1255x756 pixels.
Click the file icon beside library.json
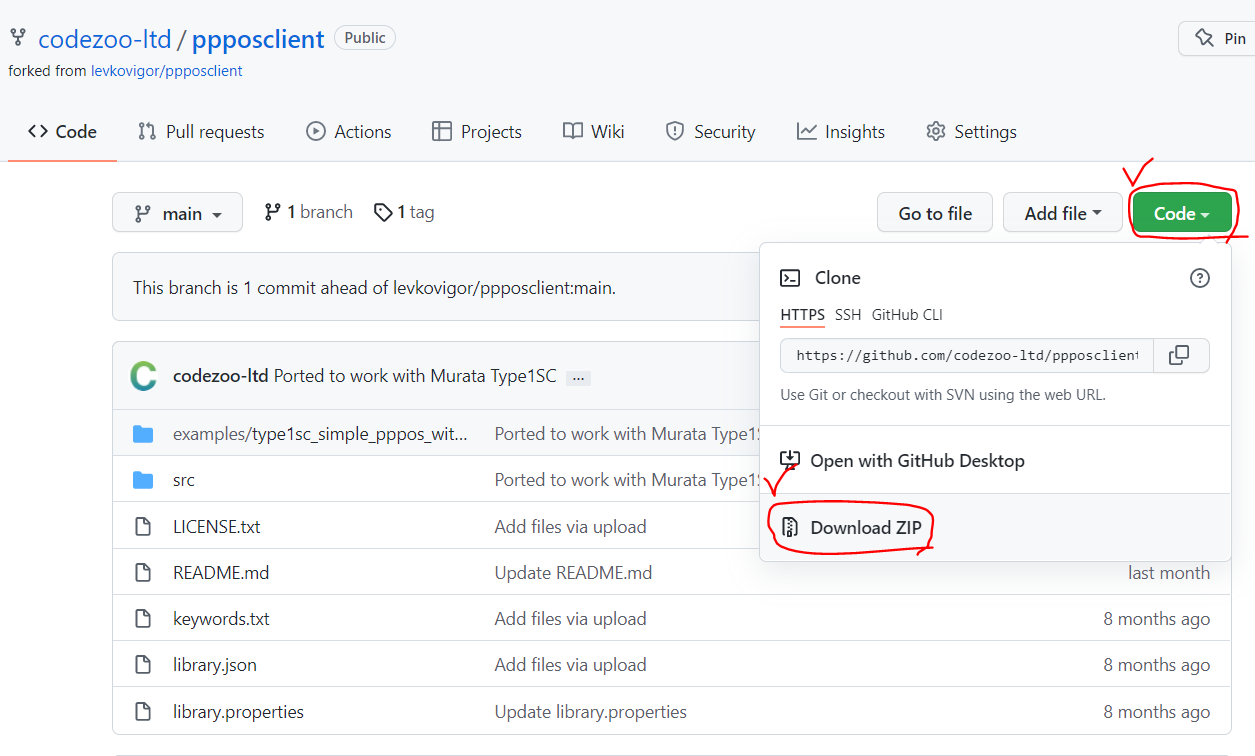[143, 665]
